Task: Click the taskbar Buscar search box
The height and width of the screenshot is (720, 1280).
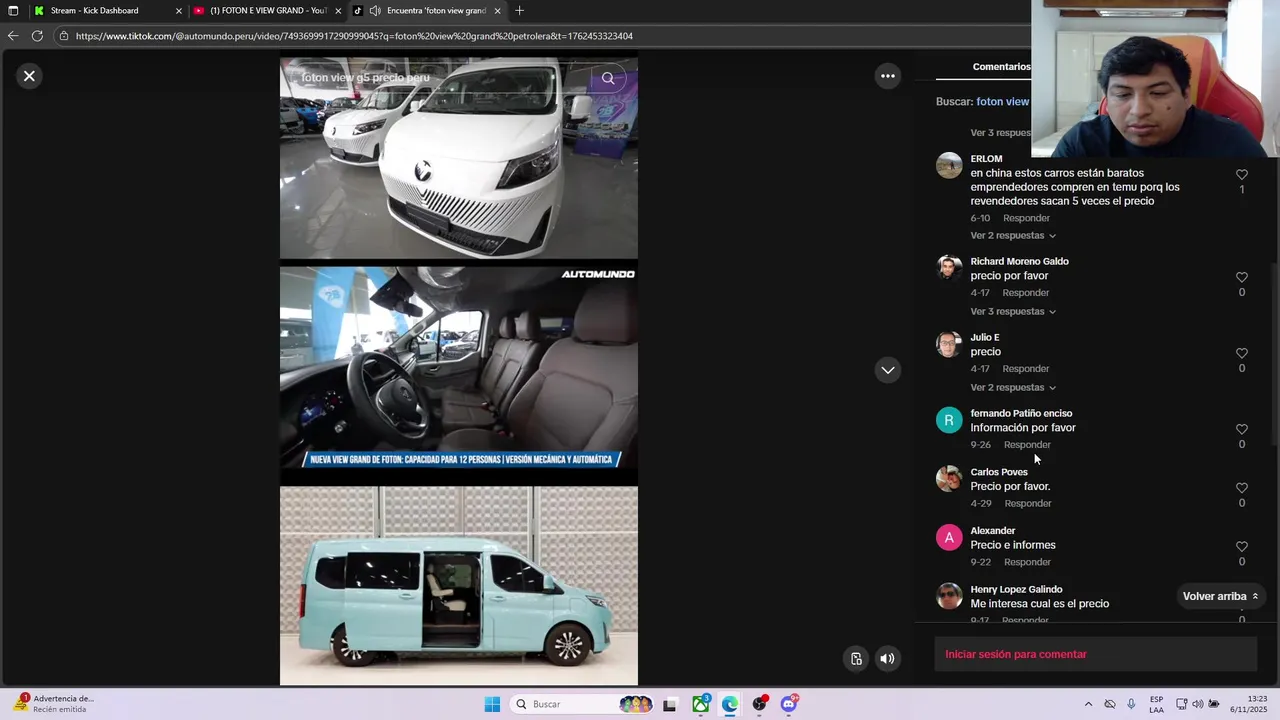Action: 582,704
